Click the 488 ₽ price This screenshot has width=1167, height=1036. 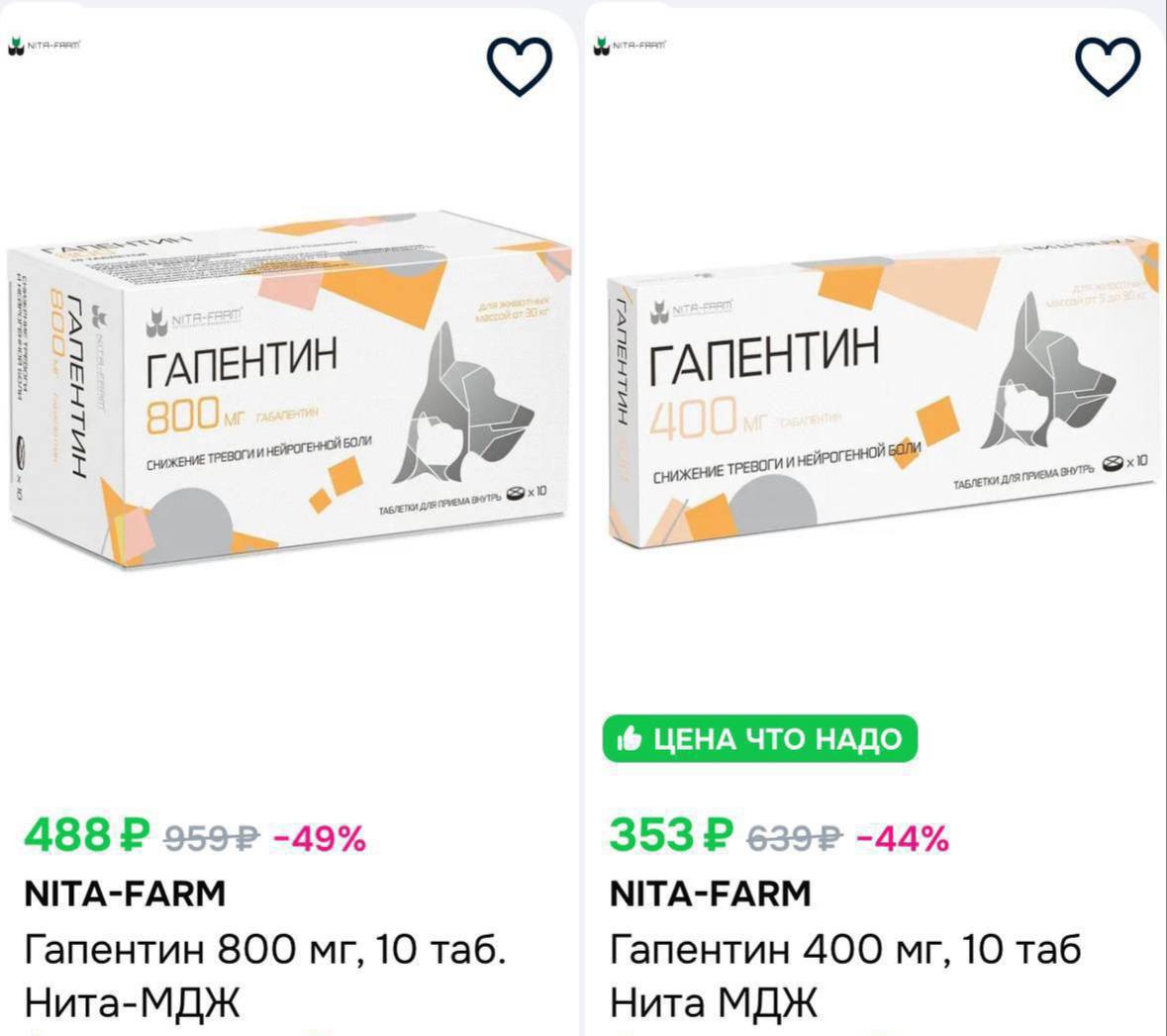point(87,835)
